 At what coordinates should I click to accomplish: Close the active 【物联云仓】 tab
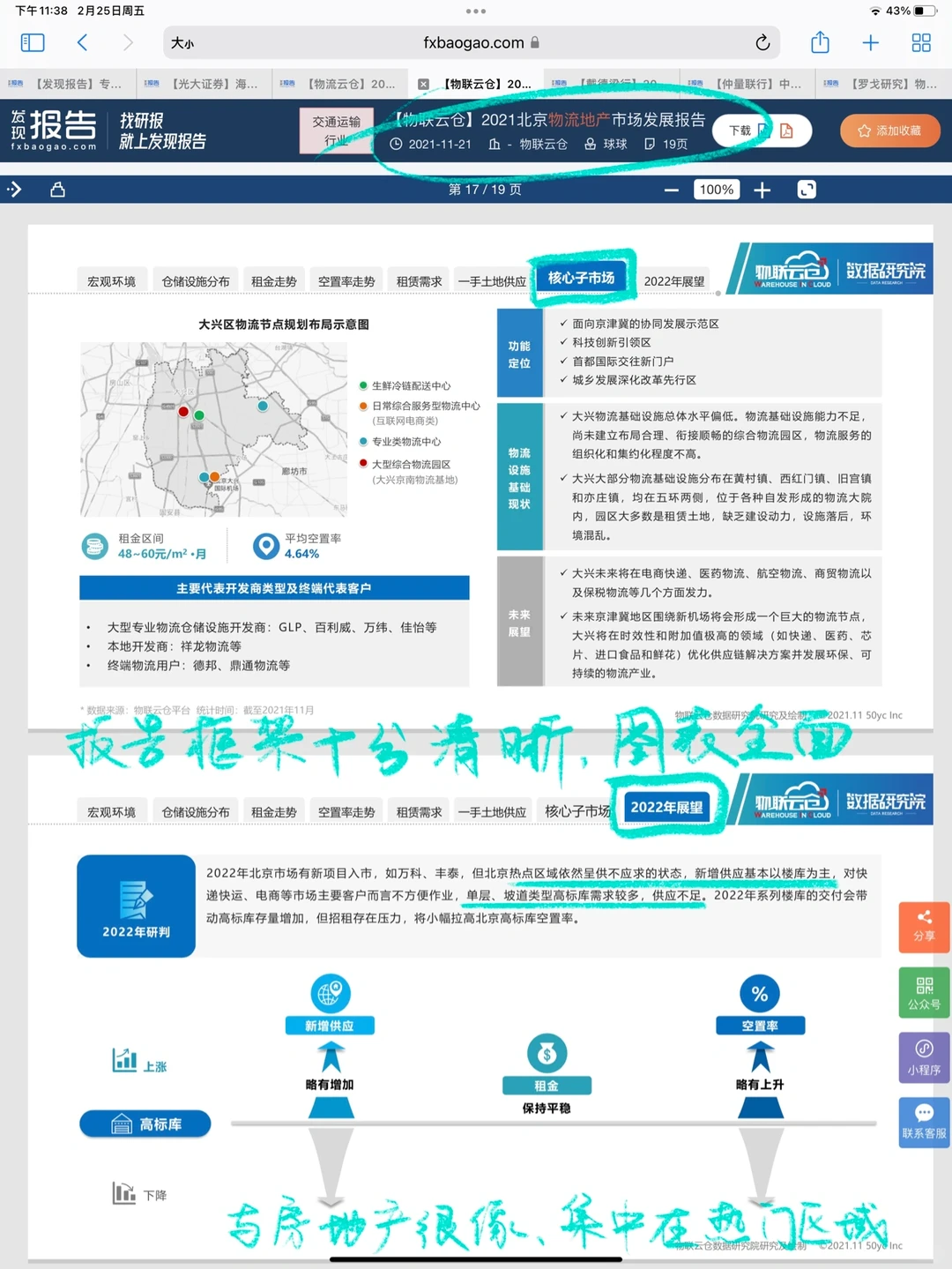[x=423, y=84]
